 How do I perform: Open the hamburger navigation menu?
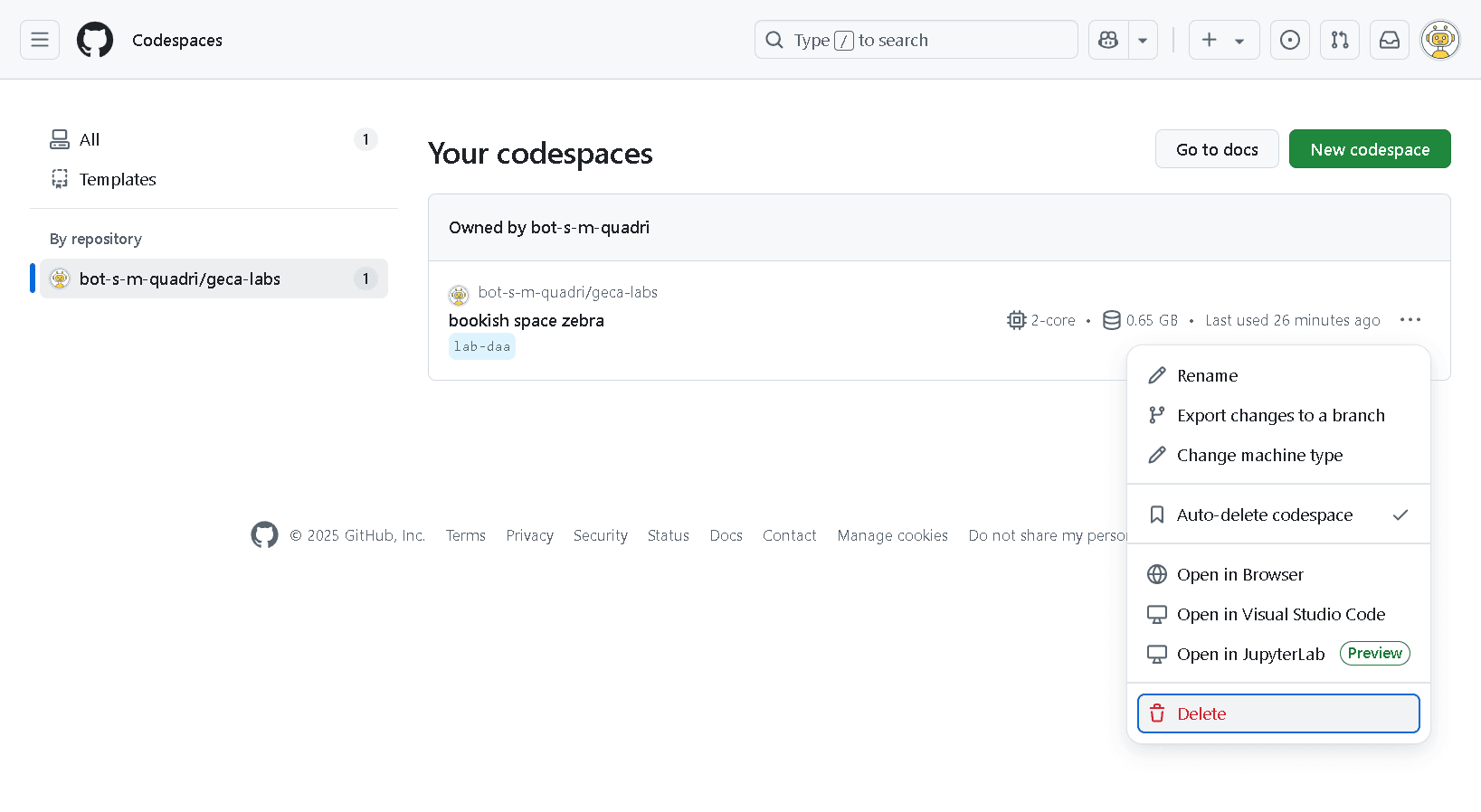click(x=40, y=40)
